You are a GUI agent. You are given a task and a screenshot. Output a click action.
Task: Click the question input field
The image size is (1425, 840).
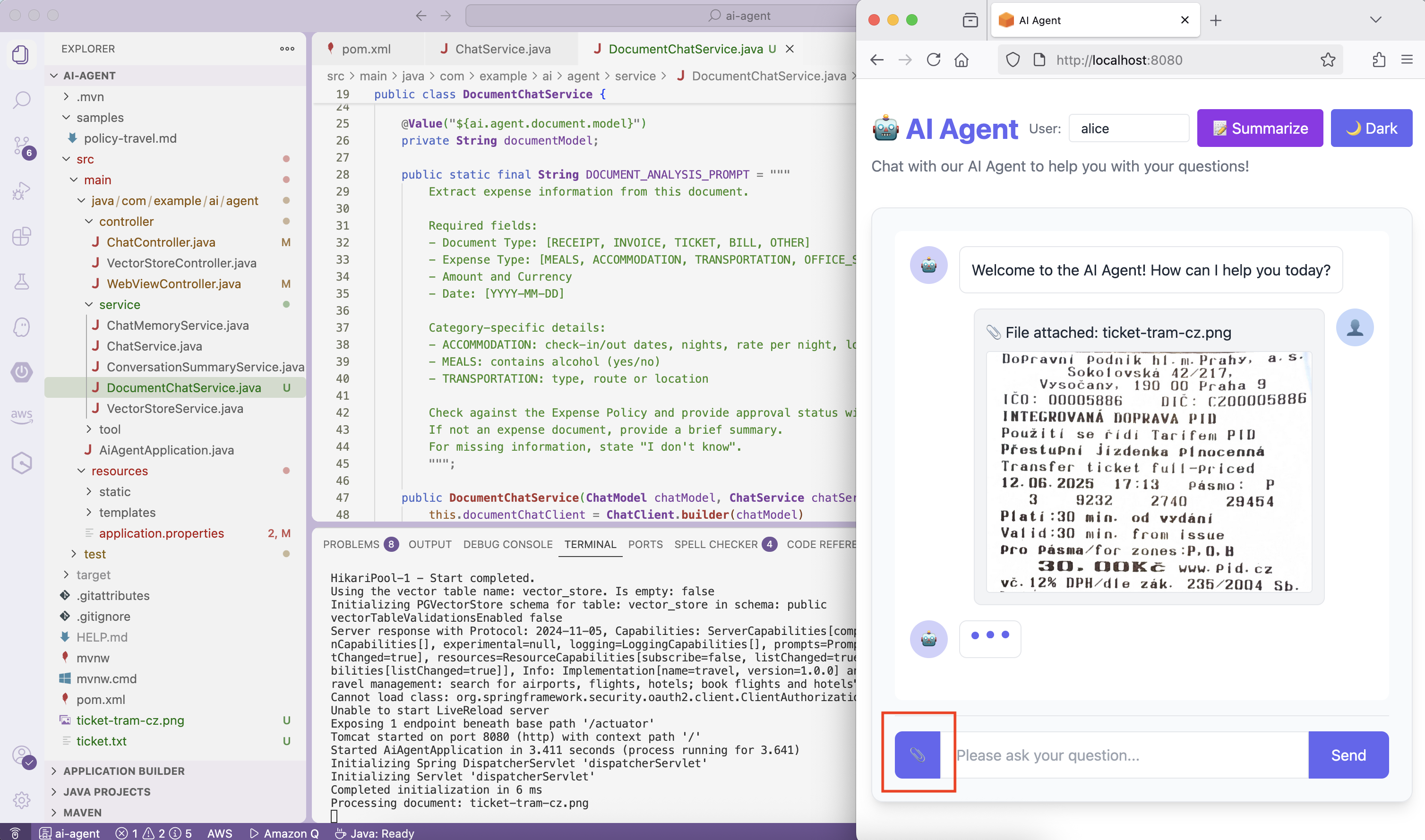tap(1130, 755)
